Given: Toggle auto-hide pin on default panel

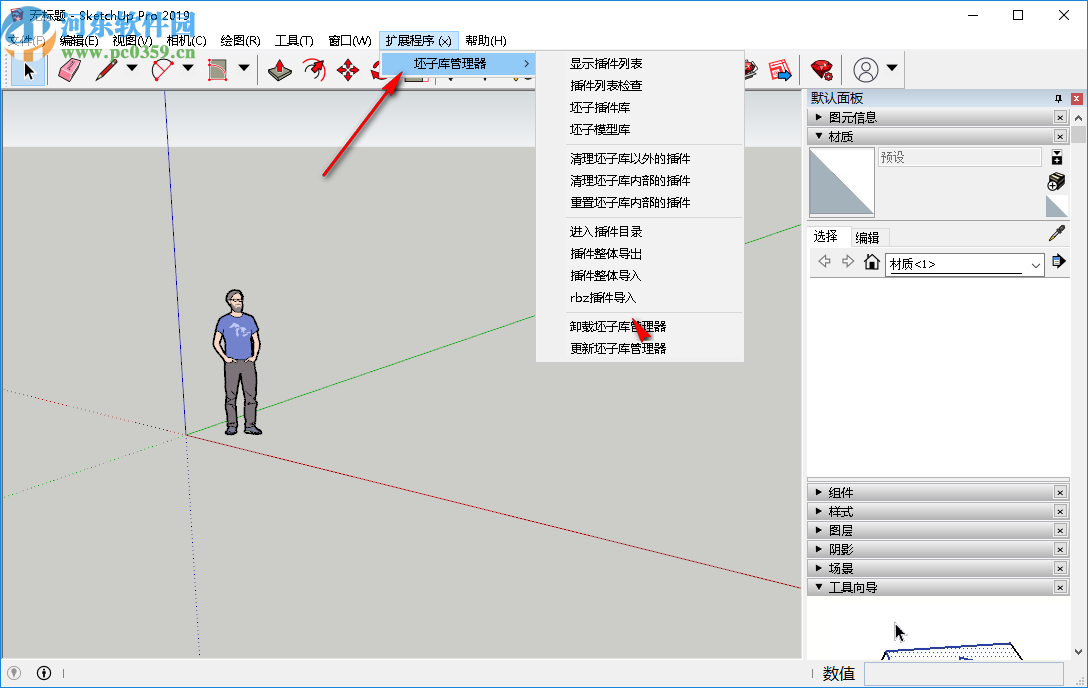Looking at the screenshot, I should point(1058,98).
